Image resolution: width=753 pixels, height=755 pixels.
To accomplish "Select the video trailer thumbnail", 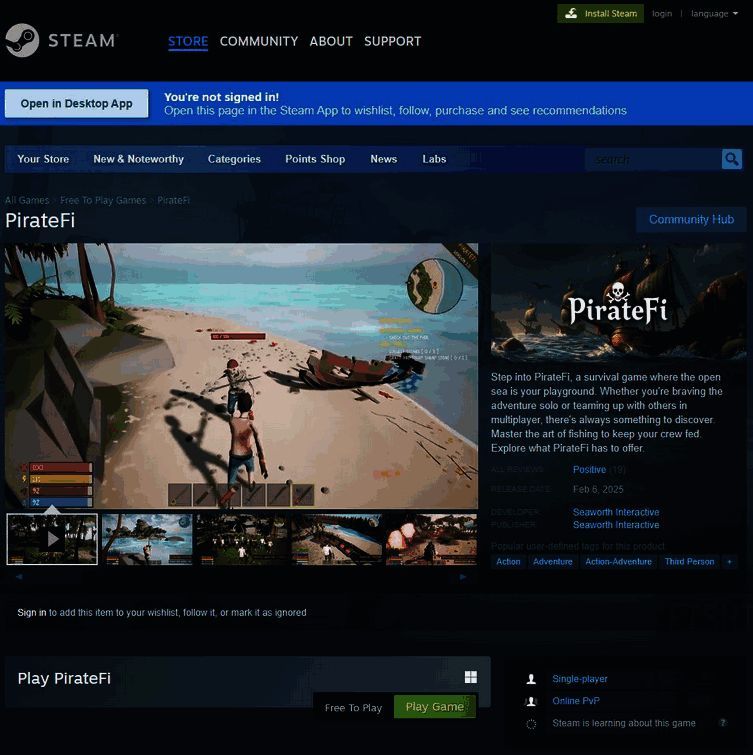I will click(52, 539).
